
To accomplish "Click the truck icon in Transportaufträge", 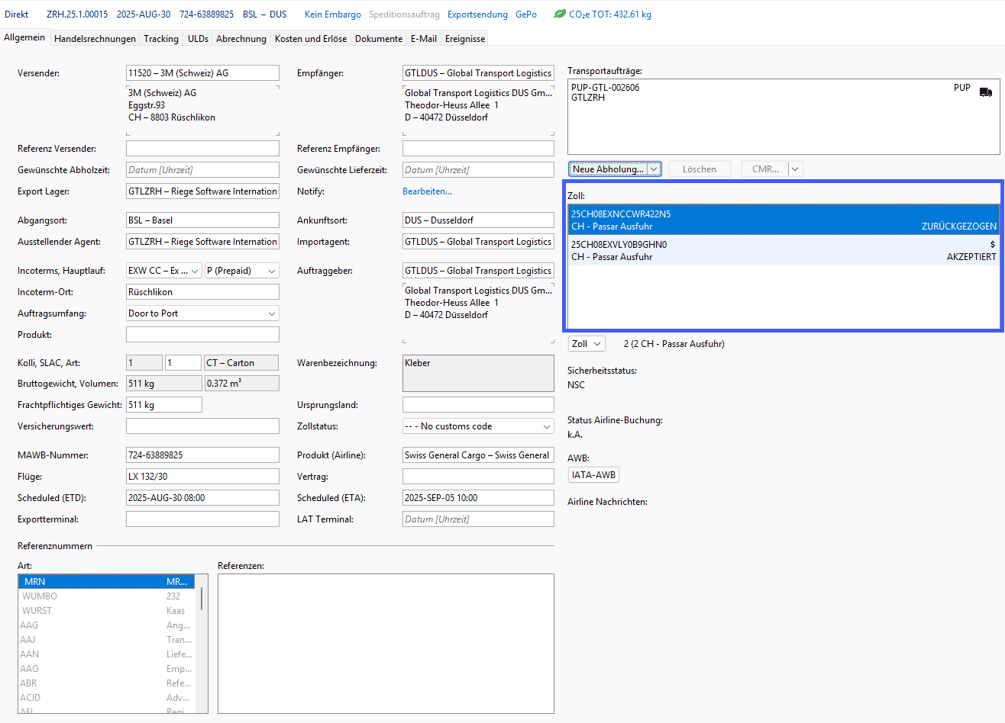I will (985, 92).
